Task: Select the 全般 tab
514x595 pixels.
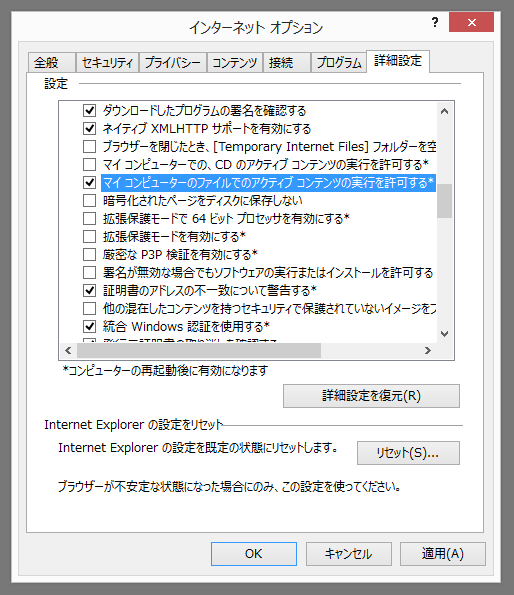Action: point(52,63)
